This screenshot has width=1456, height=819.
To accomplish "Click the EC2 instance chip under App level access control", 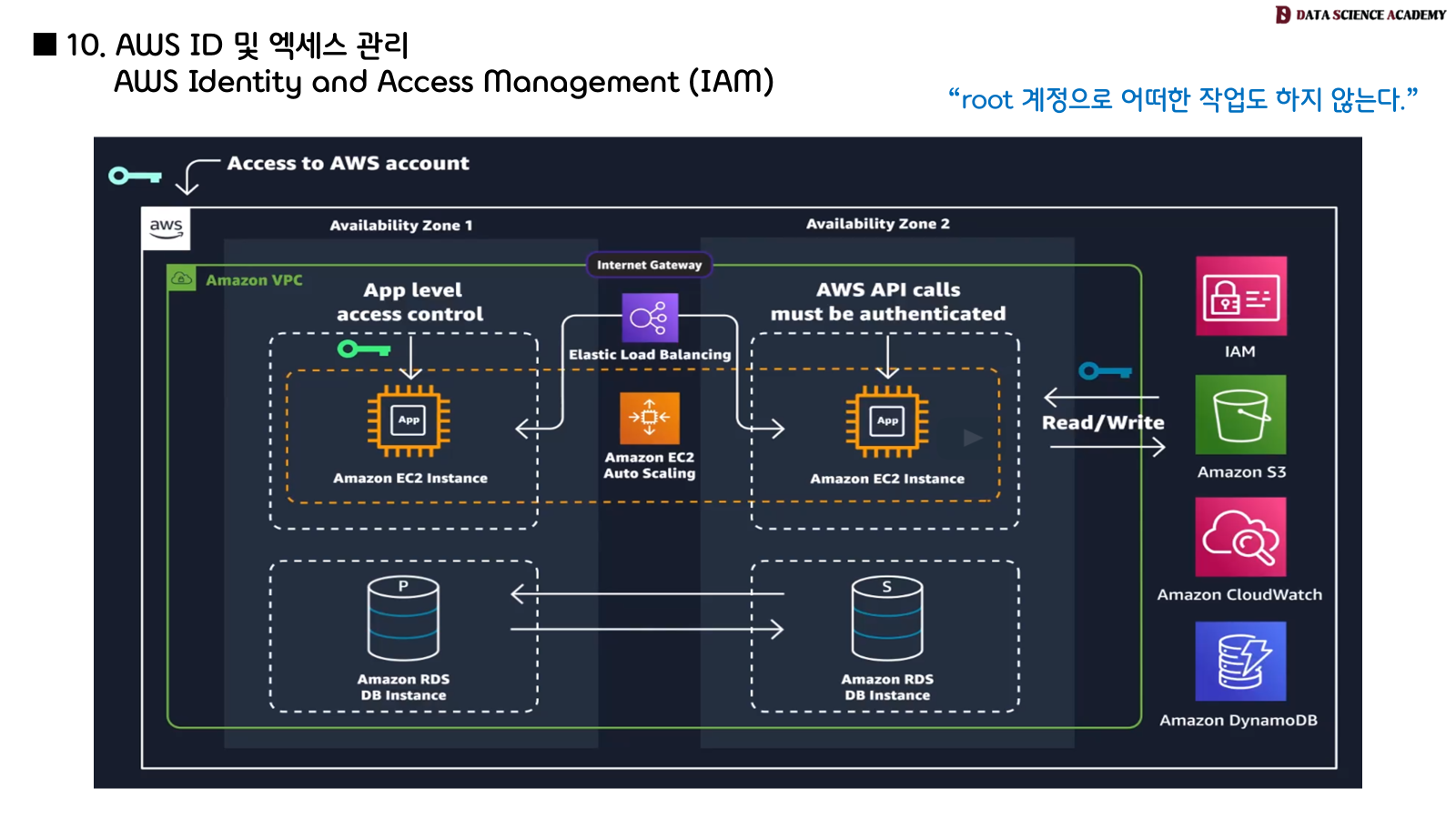I will point(409,420).
